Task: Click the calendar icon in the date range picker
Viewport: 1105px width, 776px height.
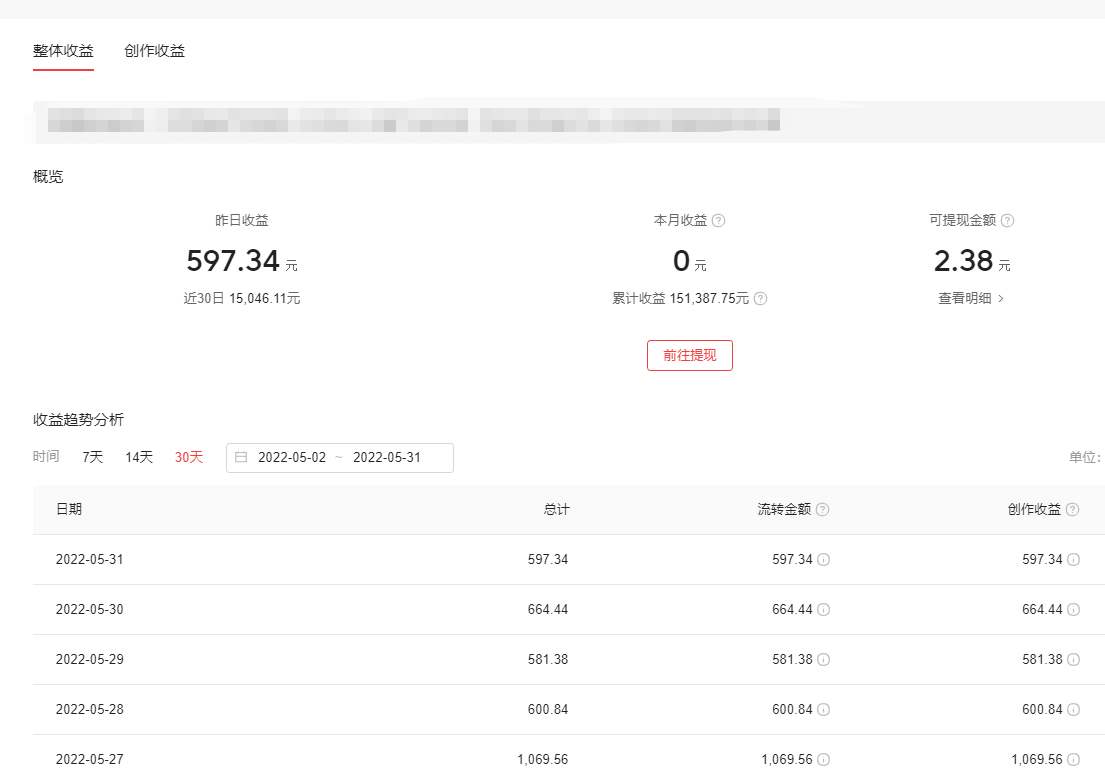Action: (241, 458)
